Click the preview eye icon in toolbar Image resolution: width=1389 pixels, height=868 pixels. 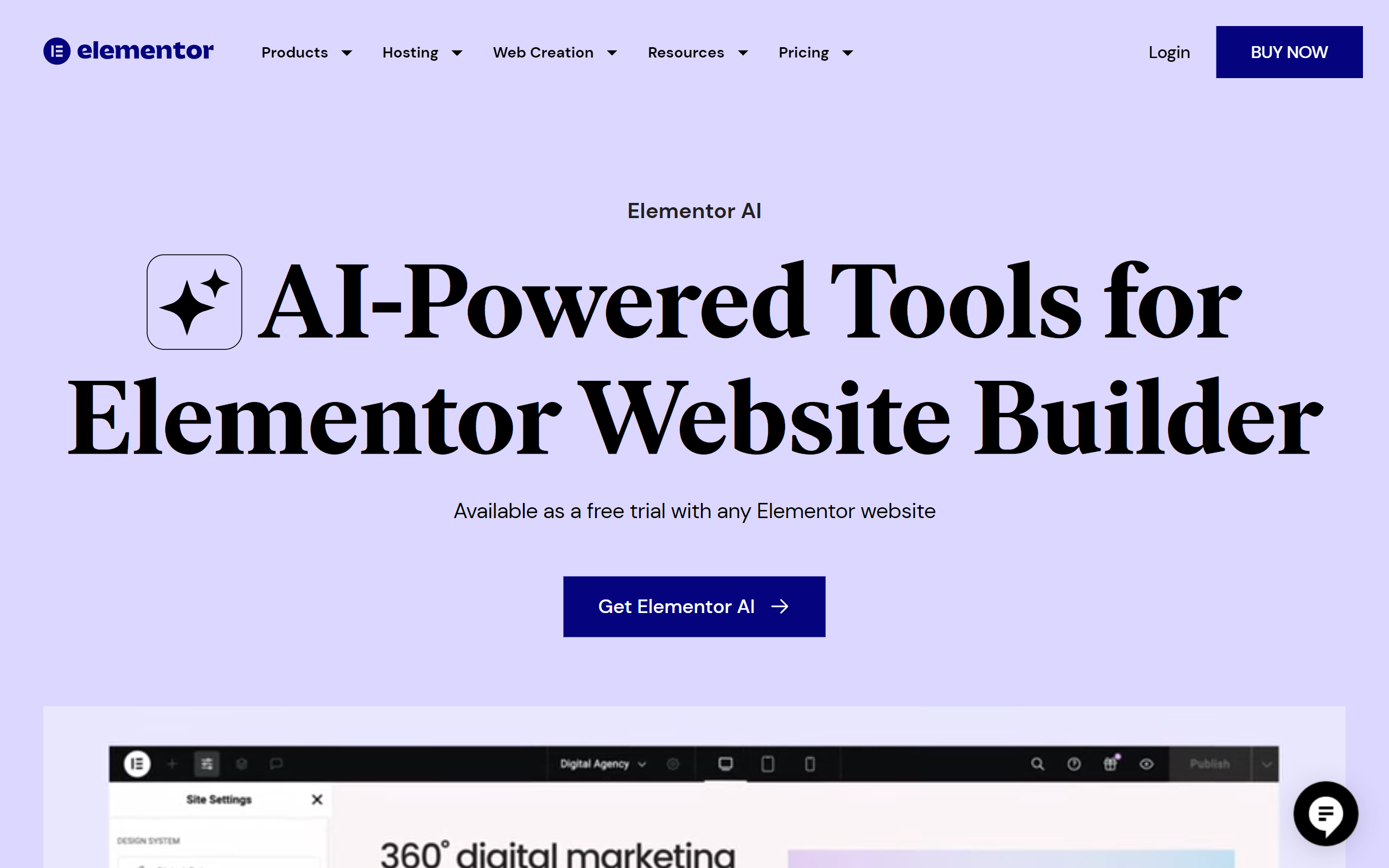pos(1145,764)
